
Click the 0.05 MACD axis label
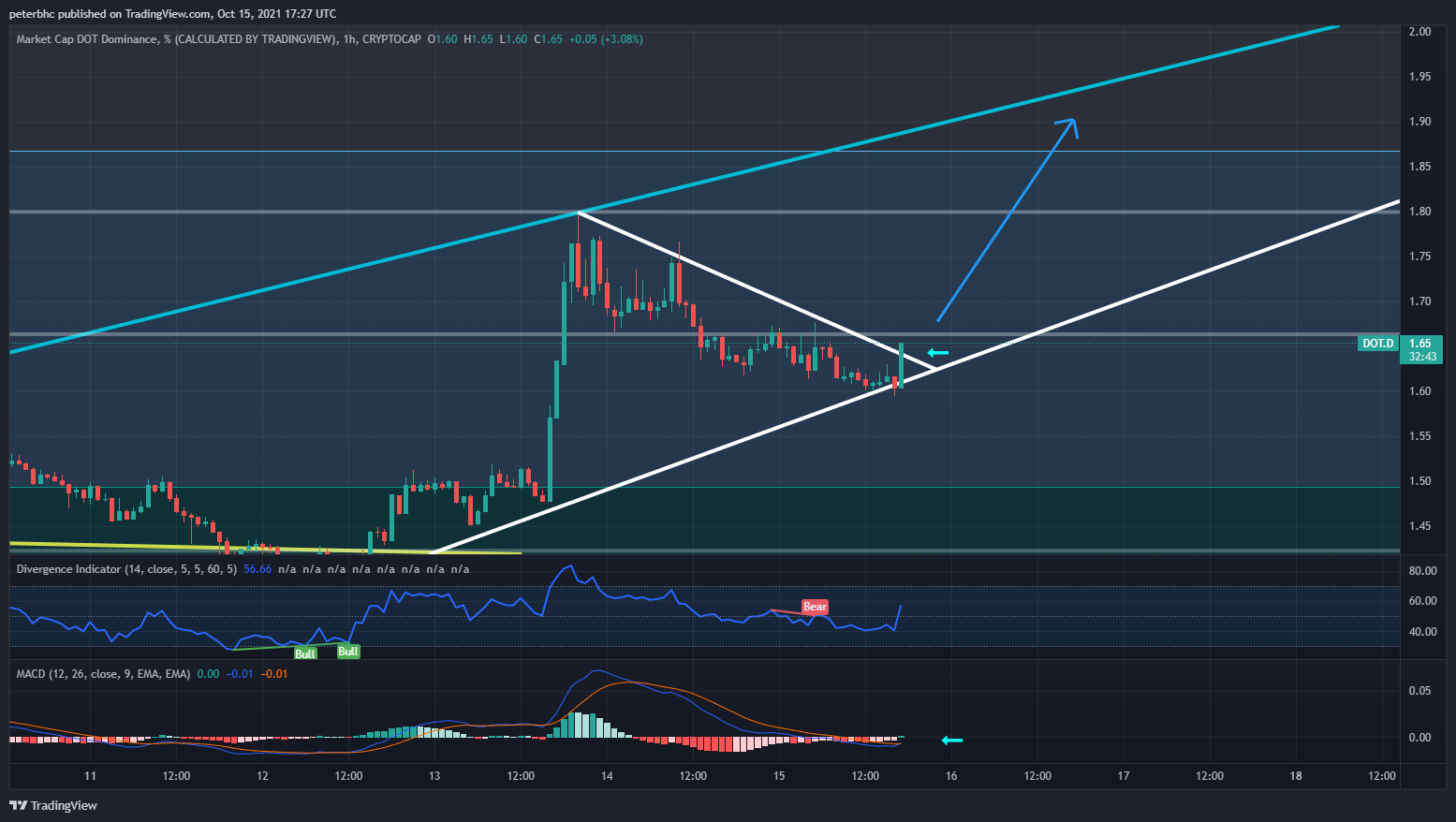tap(1420, 691)
